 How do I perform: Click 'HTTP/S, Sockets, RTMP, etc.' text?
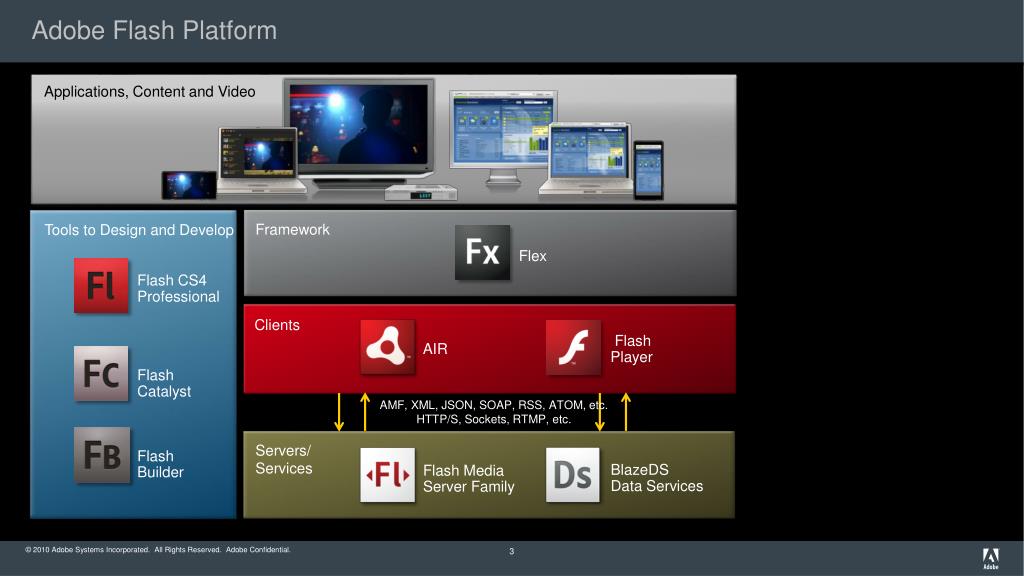494,419
